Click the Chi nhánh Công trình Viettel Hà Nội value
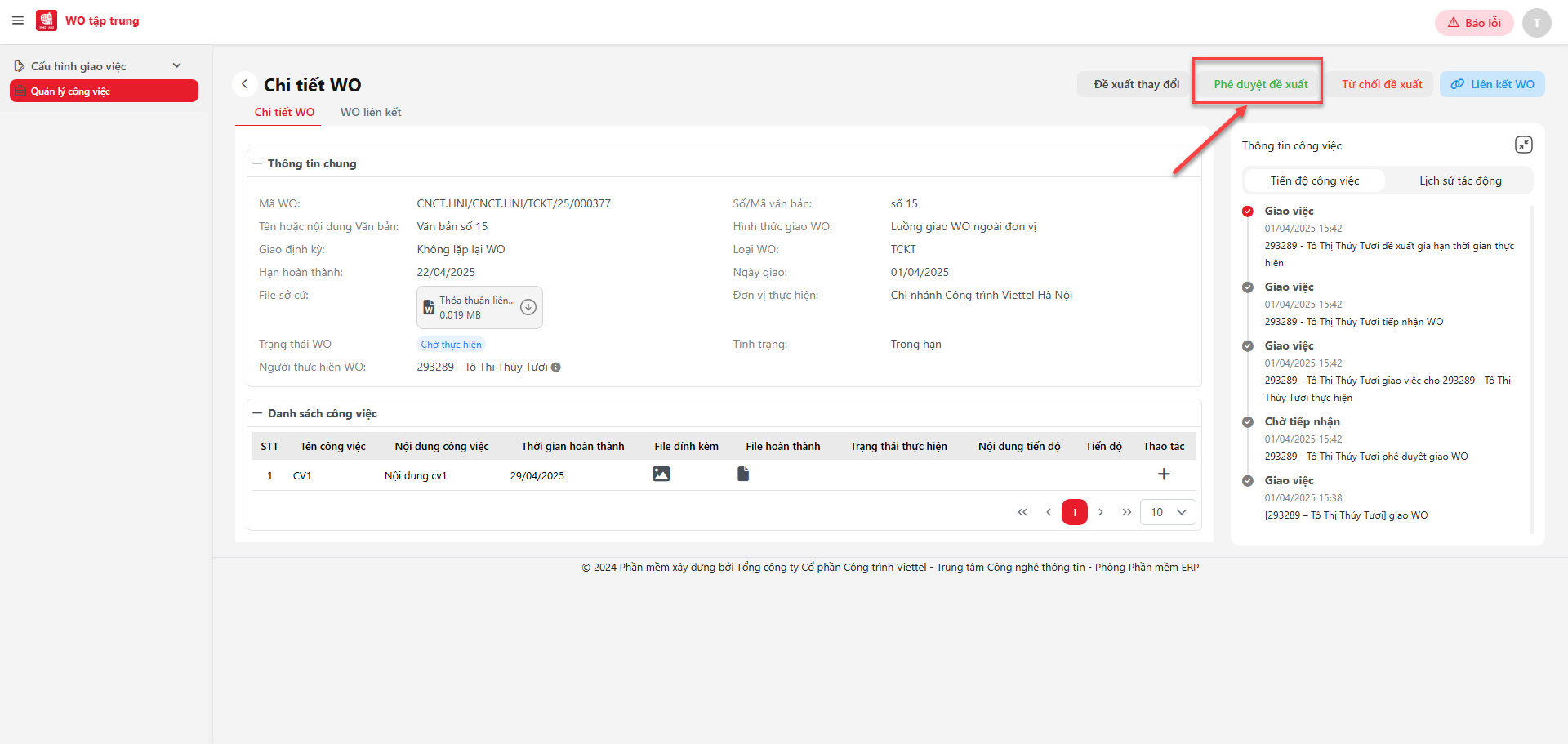 click(982, 295)
